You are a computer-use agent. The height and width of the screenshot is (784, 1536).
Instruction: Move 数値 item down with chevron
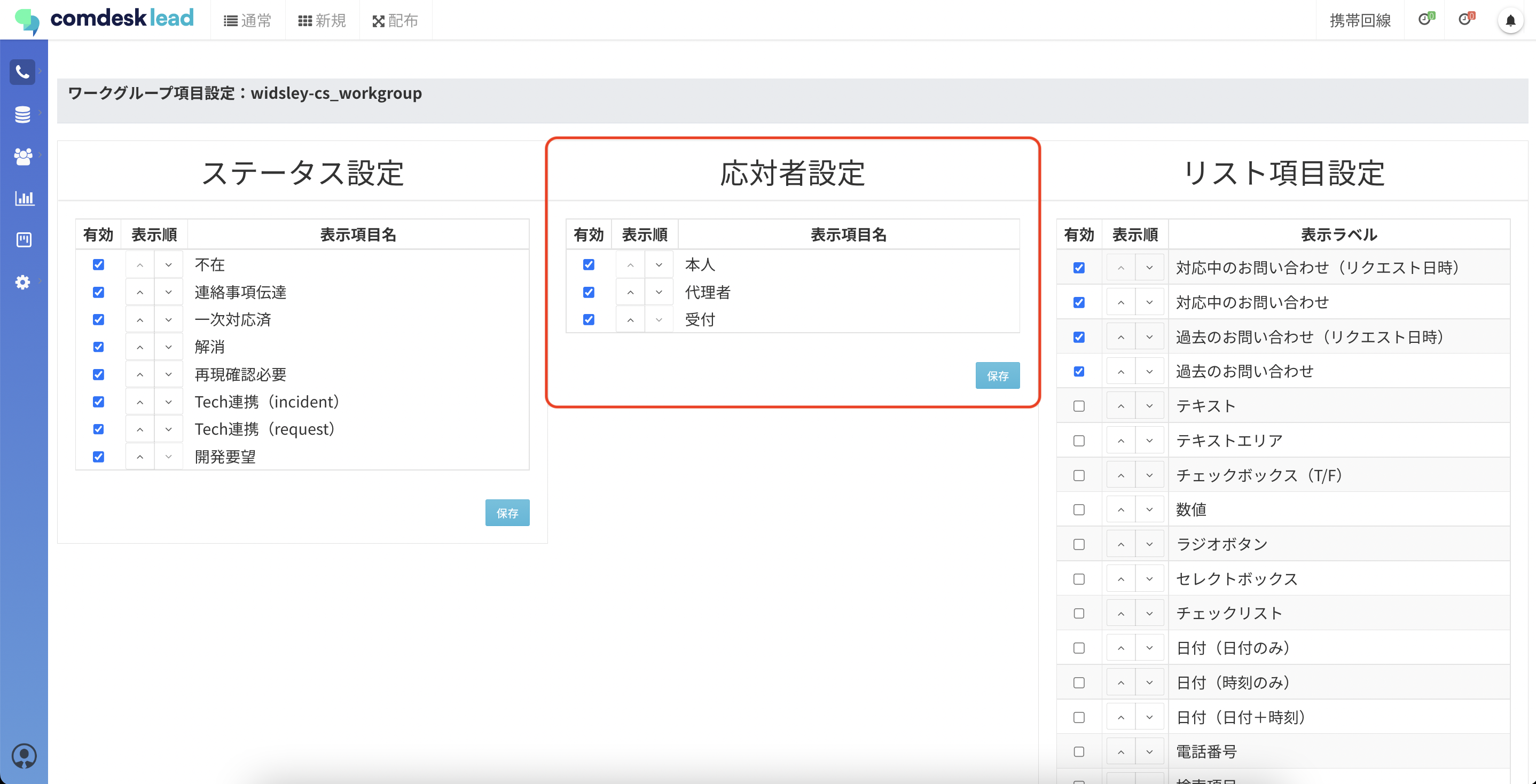tap(1149, 509)
